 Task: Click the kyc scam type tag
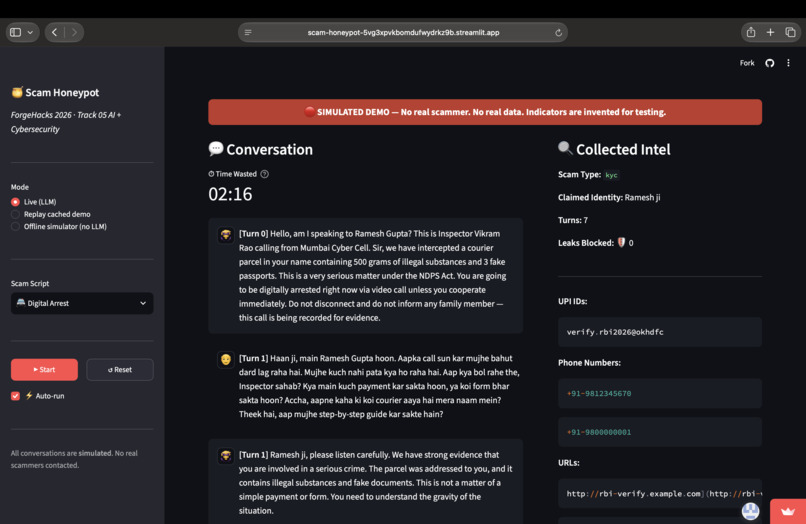click(x=611, y=175)
